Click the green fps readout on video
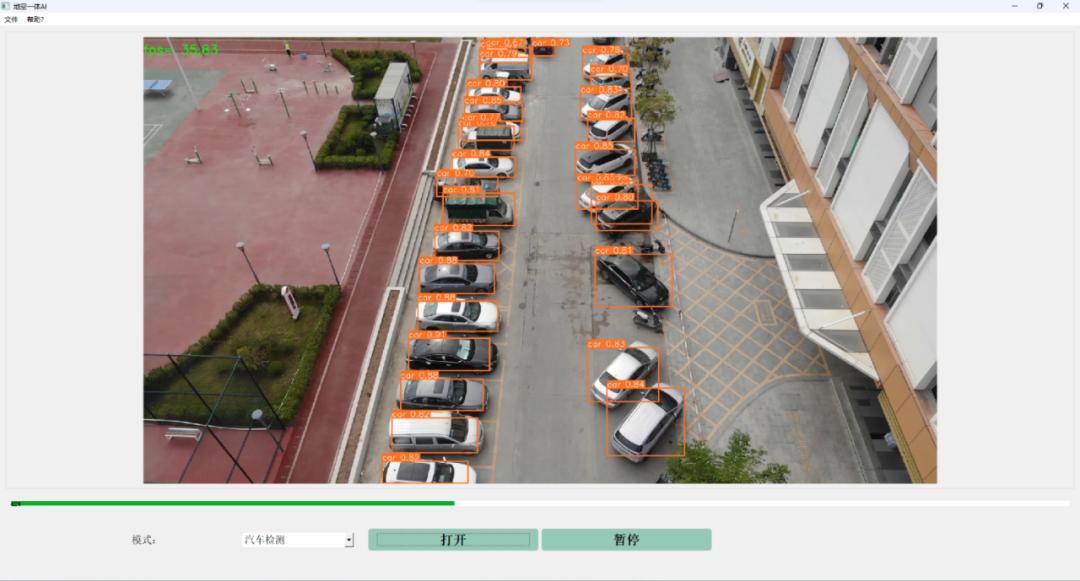This screenshot has height=581, width=1080. (x=181, y=49)
